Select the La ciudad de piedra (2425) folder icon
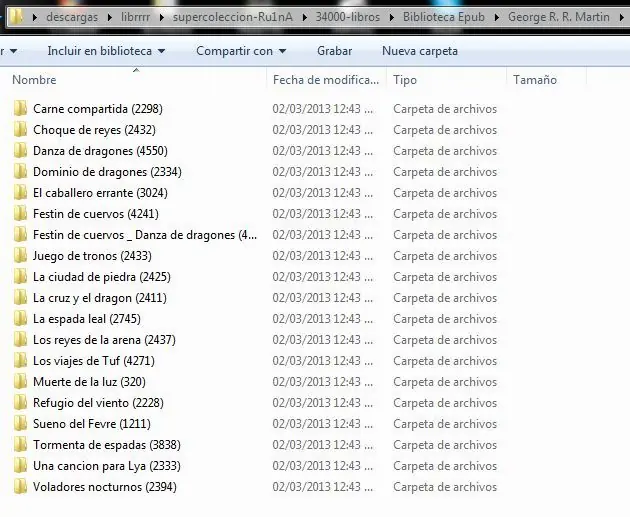 (x=20, y=277)
